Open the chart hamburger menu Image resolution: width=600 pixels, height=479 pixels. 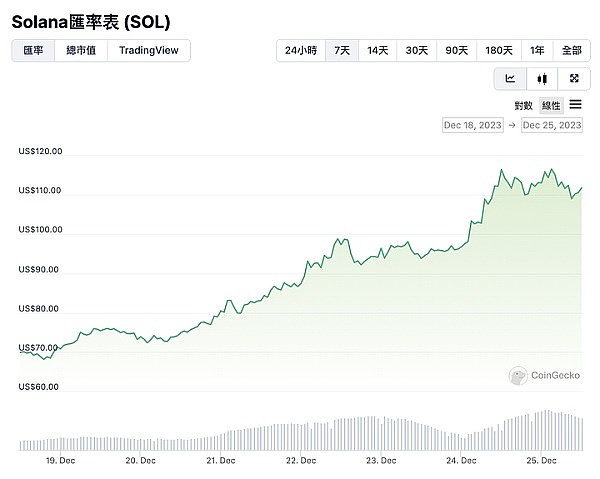(576, 105)
